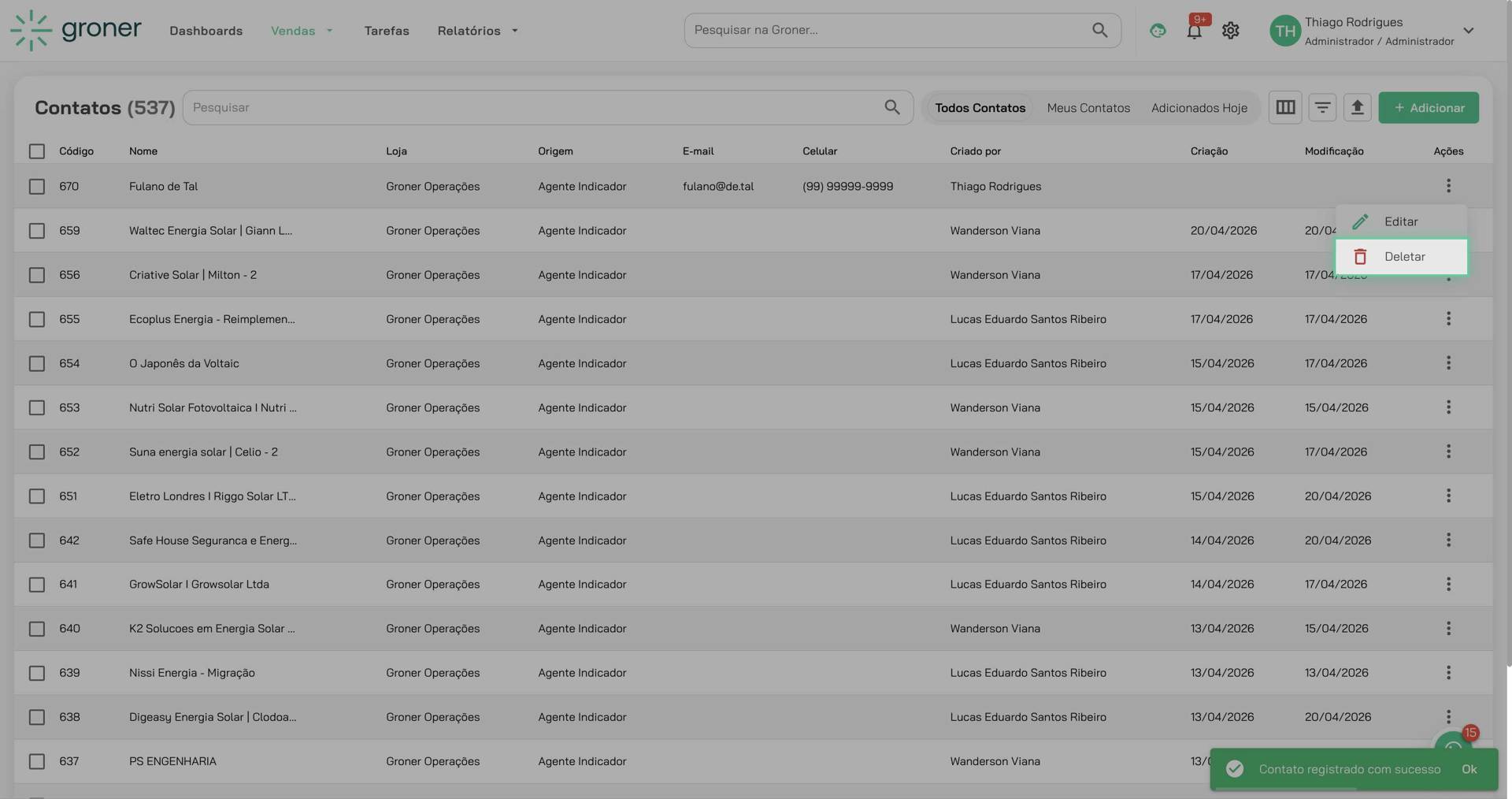This screenshot has width=1512, height=799.
Task: Click the magnifier in Contatos search
Action: tap(891, 107)
